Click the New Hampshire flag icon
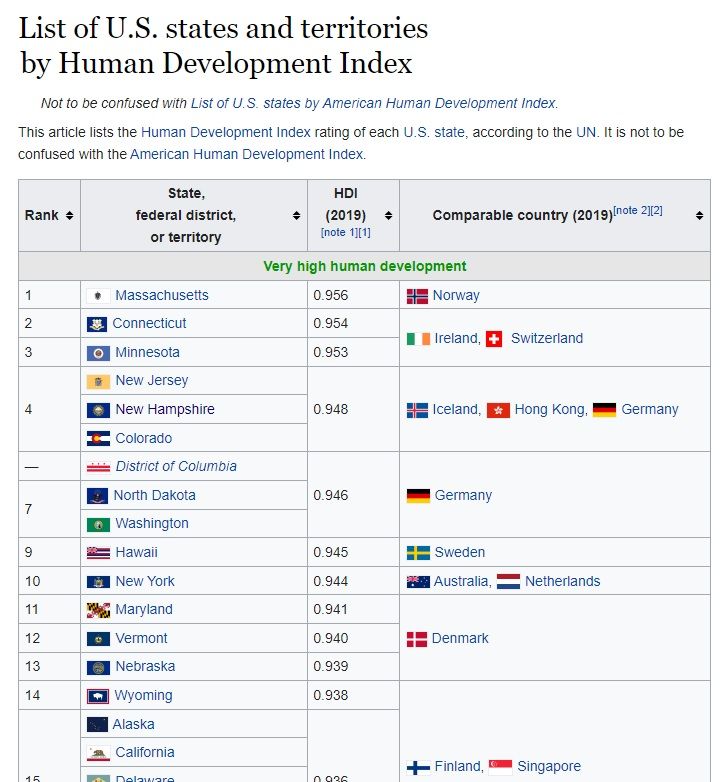Image resolution: width=727 pixels, height=782 pixels. pos(98,410)
